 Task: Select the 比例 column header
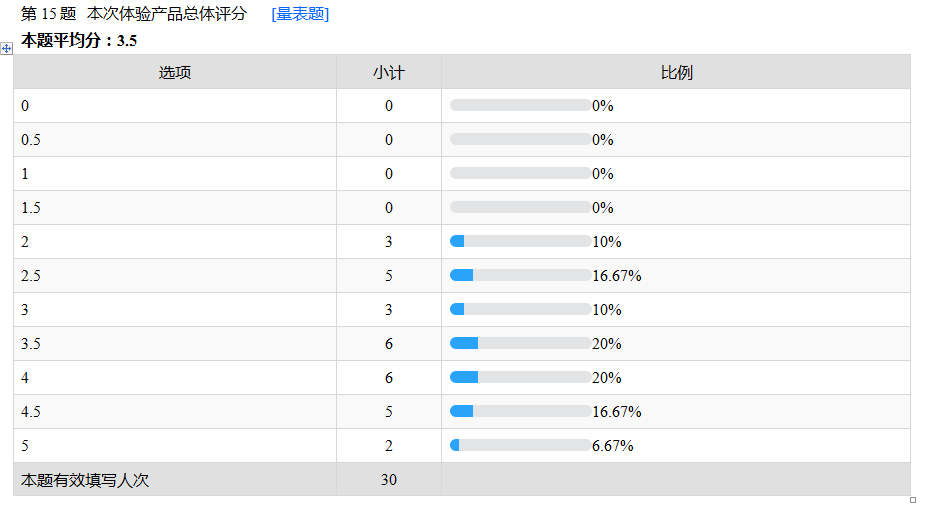point(676,72)
